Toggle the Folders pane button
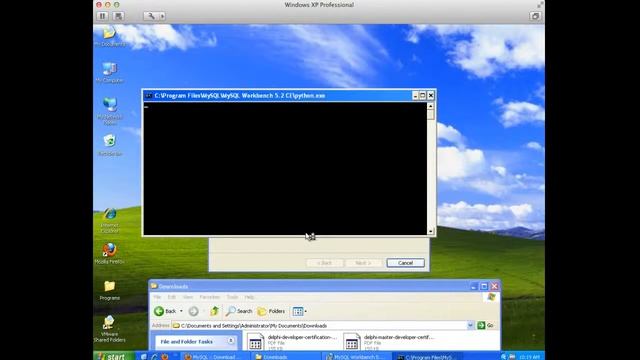The image size is (640, 360). click(x=271, y=311)
